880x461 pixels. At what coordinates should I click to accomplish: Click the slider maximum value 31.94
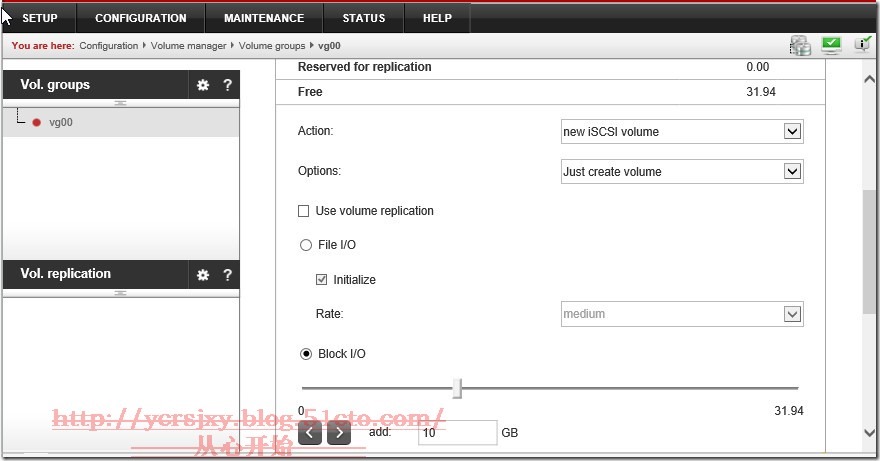pos(789,411)
